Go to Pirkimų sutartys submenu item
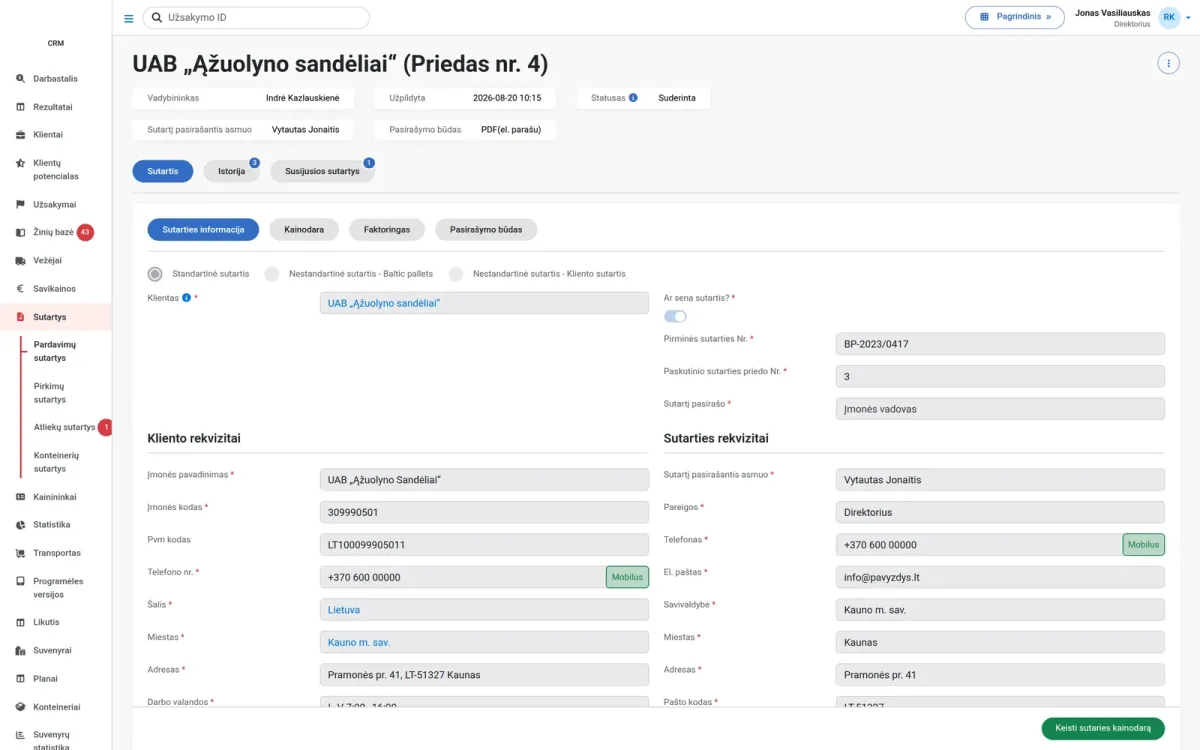 click(50, 393)
